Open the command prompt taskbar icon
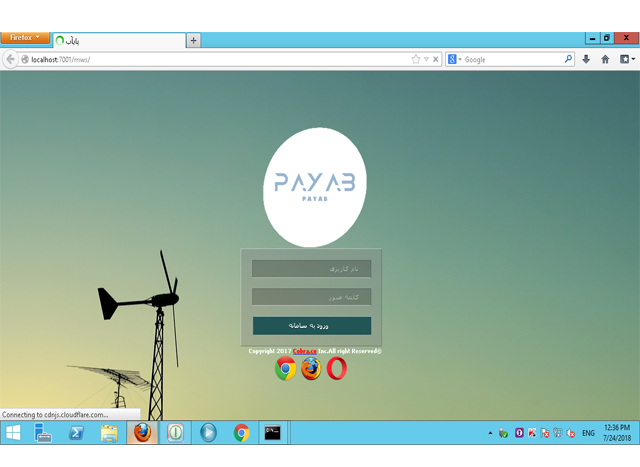This screenshot has height=467, width=640. (x=273, y=433)
